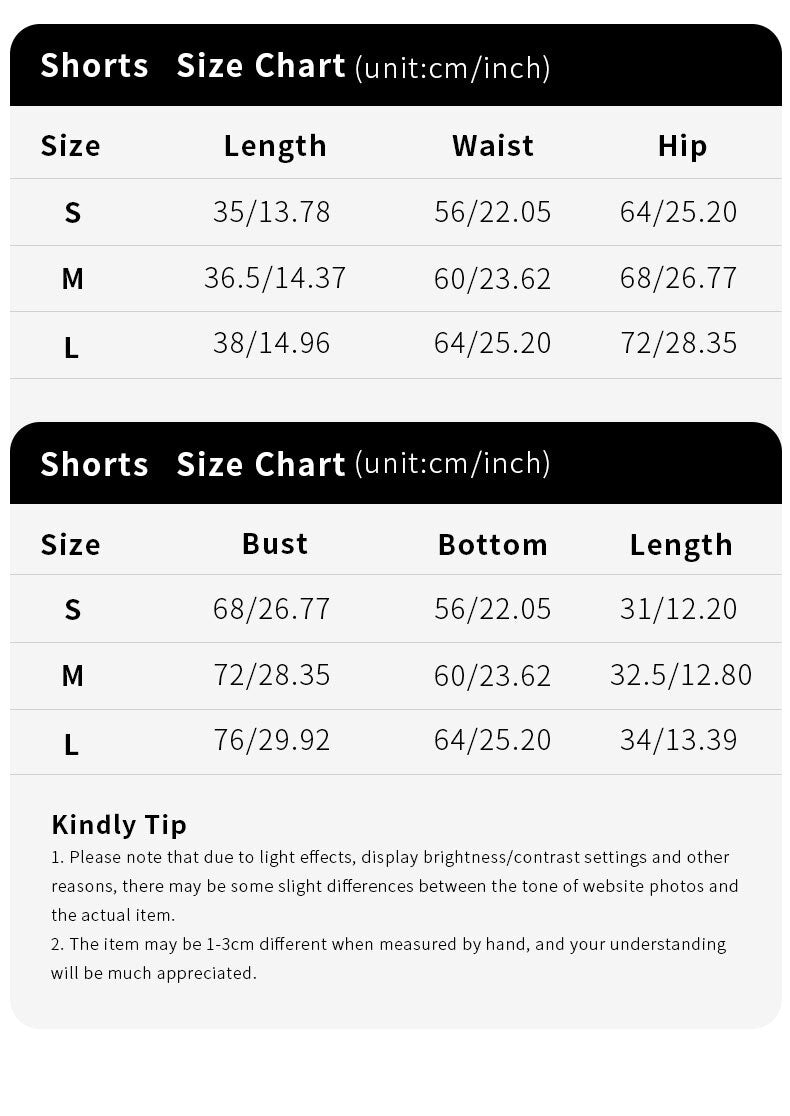
Task: Select the 32.5/12.80 measurement cell
Action: (x=681, y=675)
